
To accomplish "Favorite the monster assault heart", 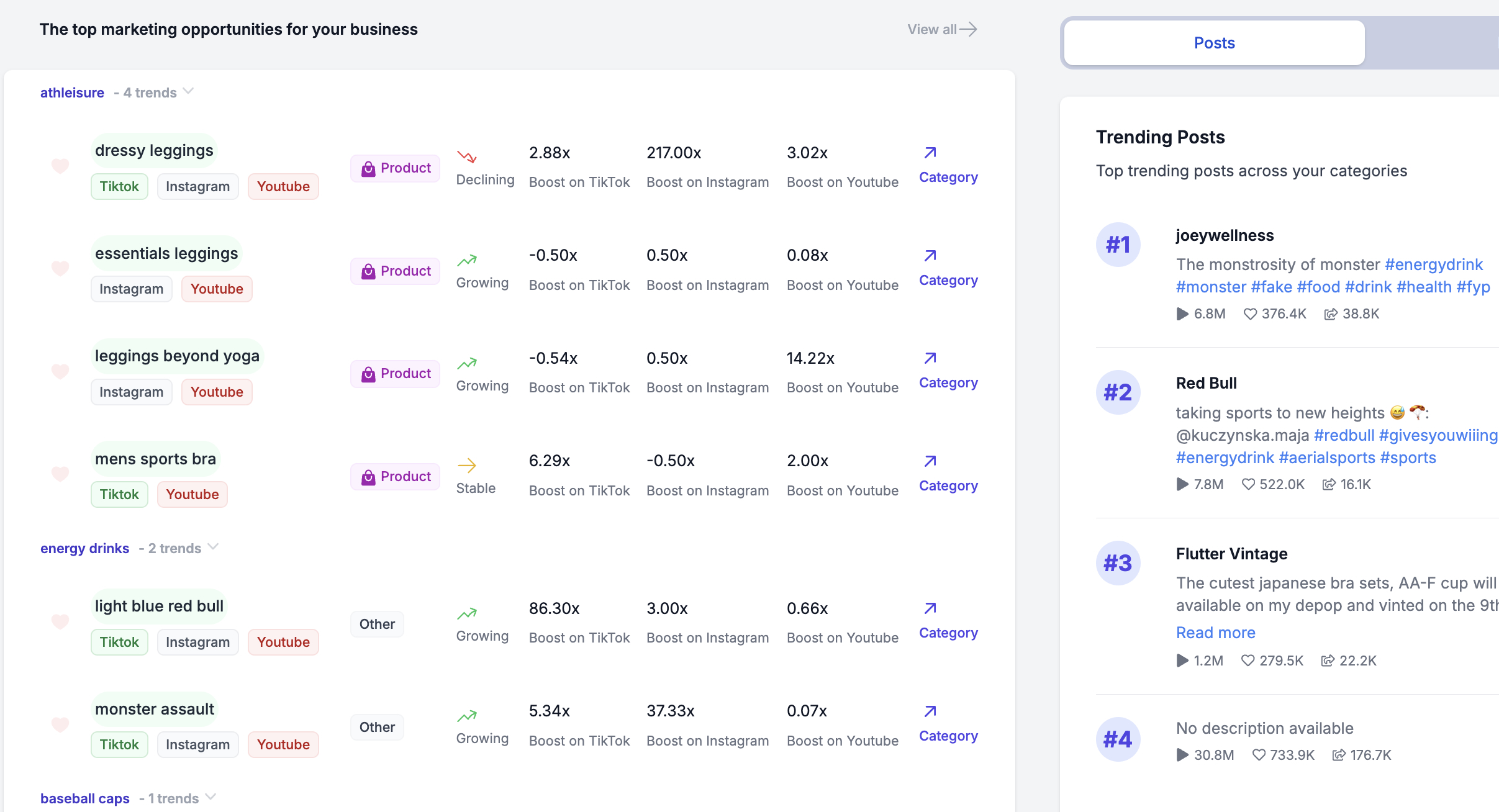I will 60,724.
